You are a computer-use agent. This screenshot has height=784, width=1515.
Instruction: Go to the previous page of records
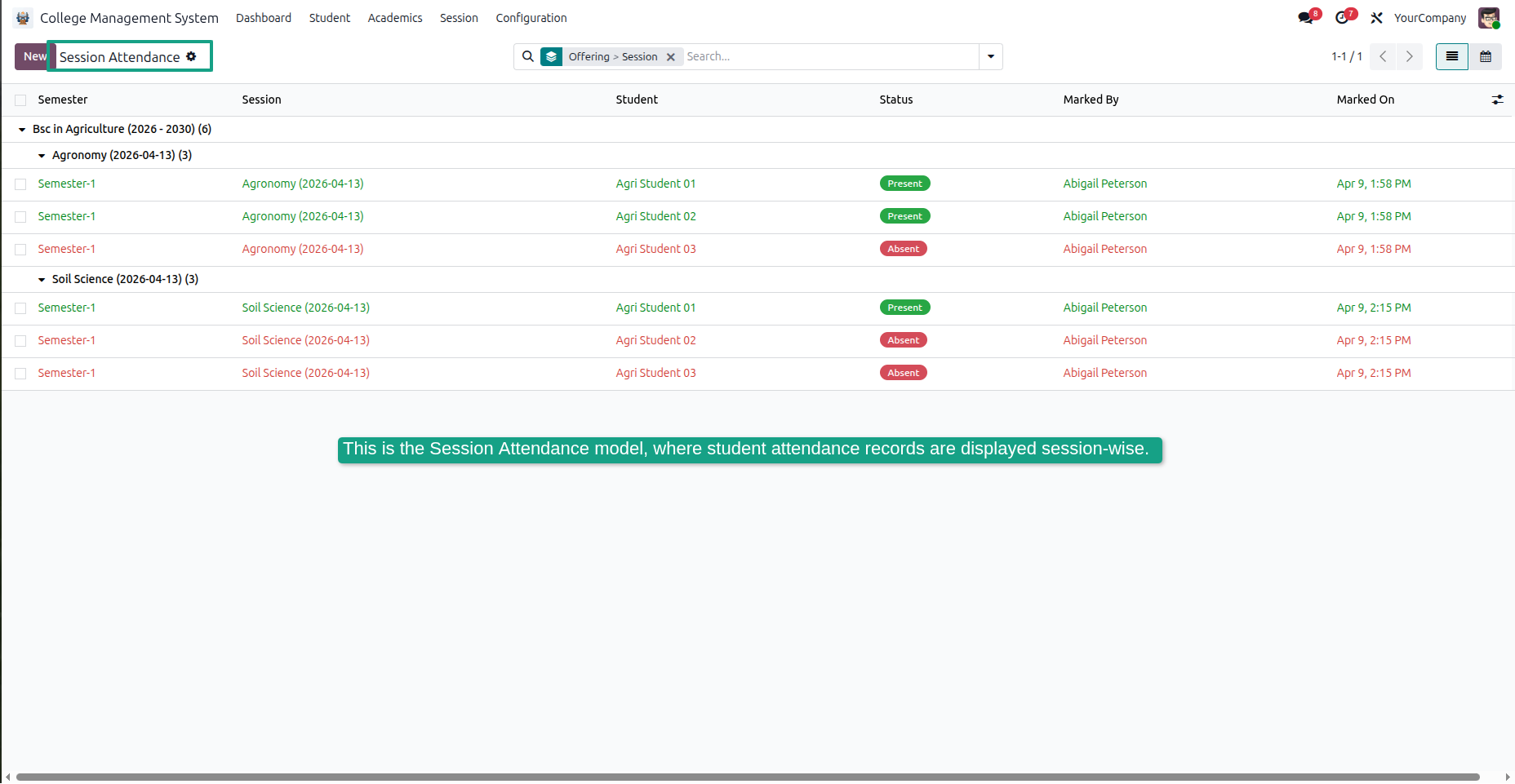1383,56
